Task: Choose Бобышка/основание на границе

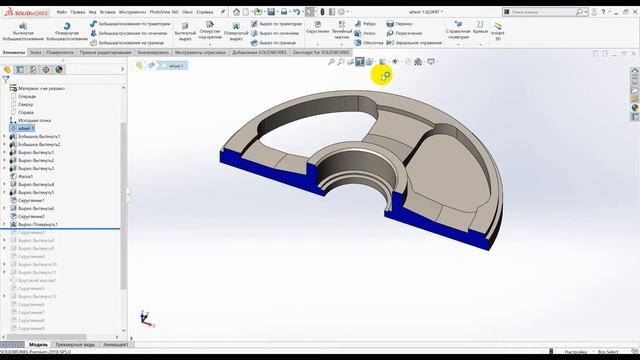Action: pyautogui.click(x=127, y=42)
